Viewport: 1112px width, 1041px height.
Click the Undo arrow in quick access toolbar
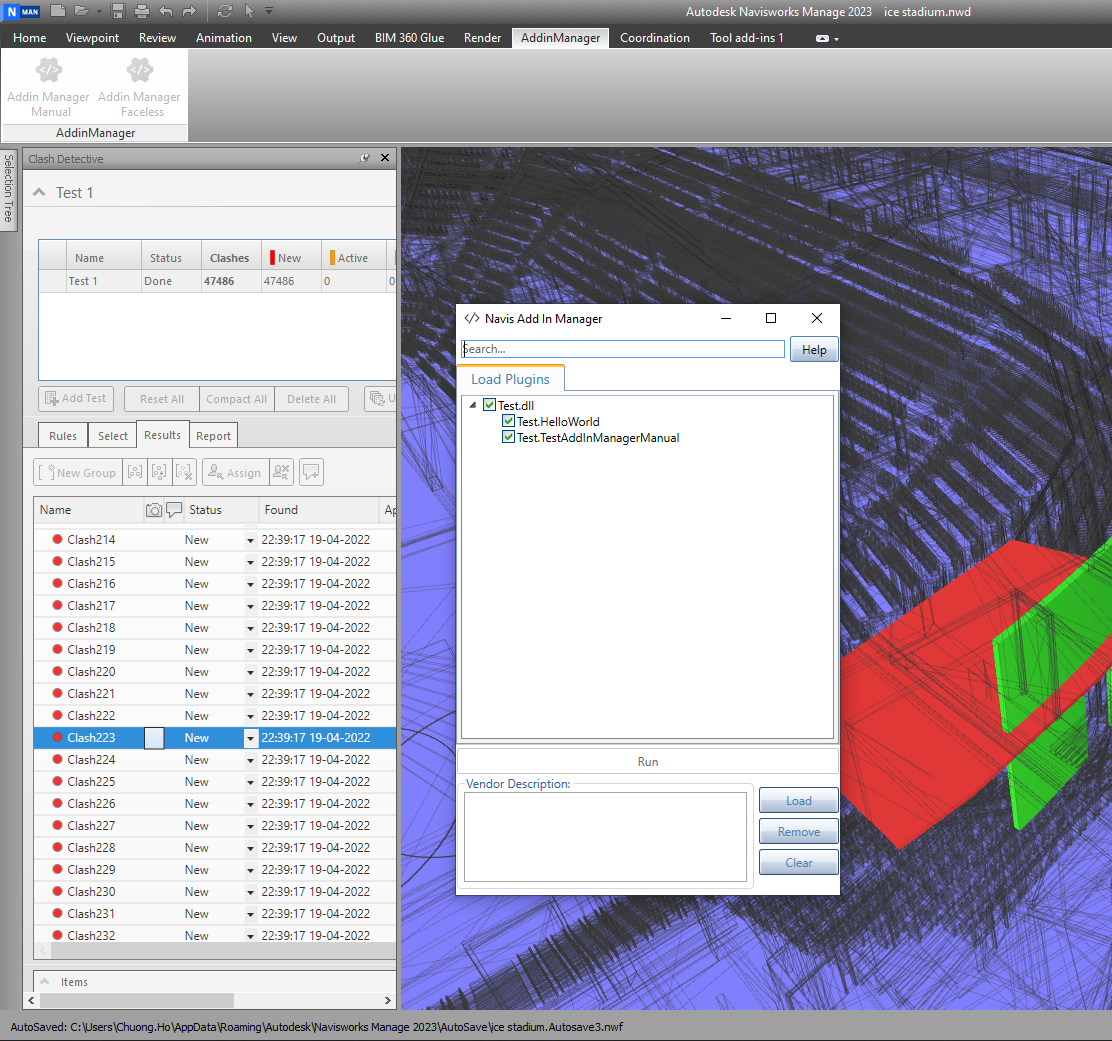(165, 11)
